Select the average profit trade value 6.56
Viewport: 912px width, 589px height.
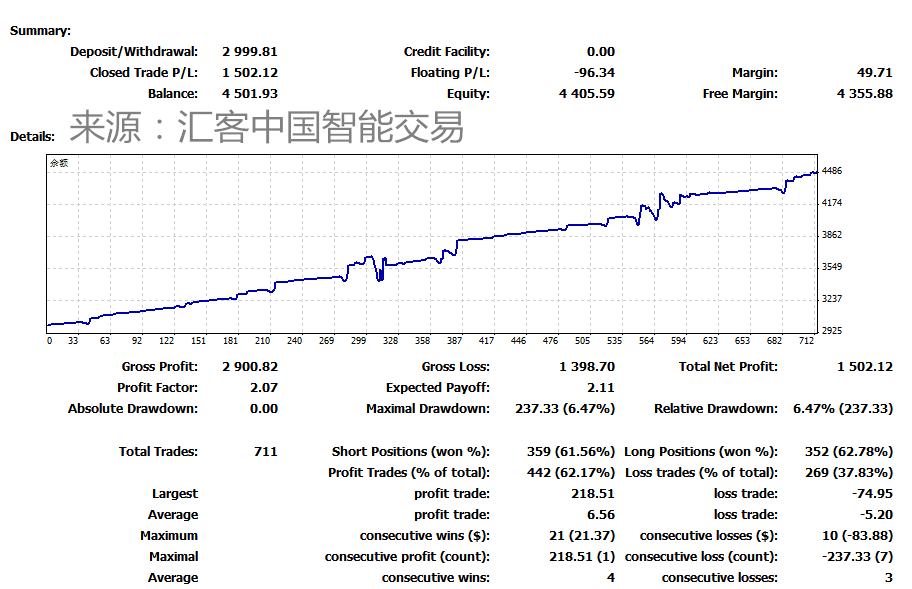[601, 515]
